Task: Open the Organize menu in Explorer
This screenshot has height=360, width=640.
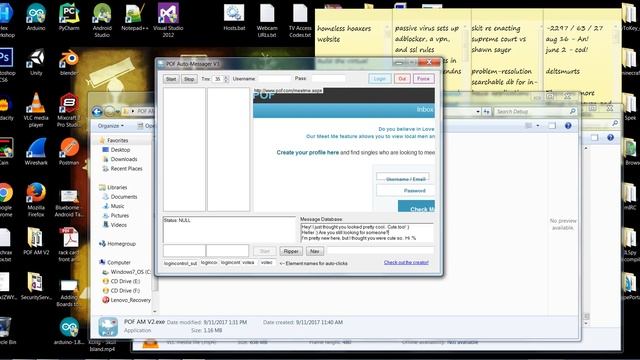Action: point(111,126)
